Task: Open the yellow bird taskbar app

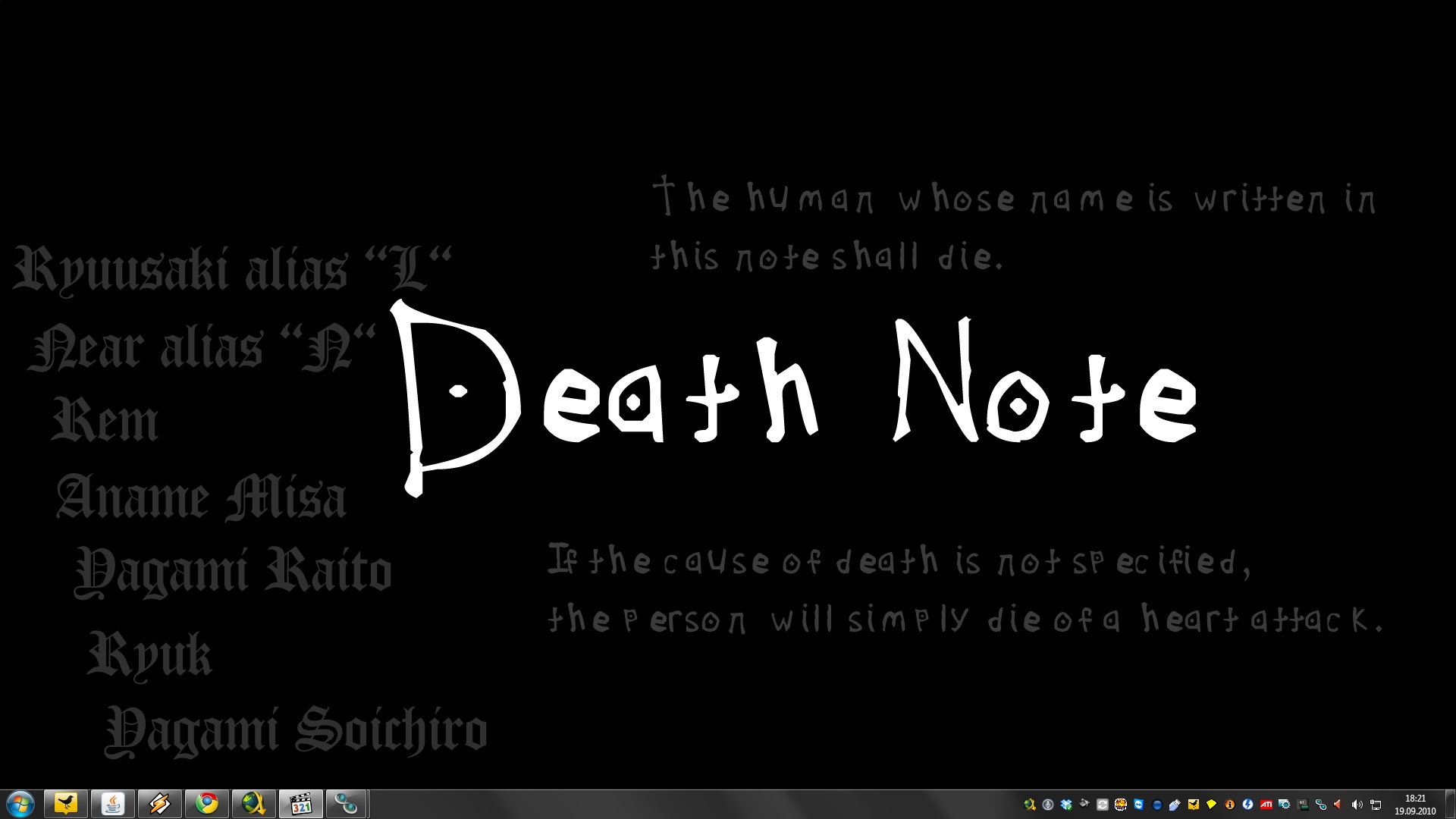Action: pos(66,803)
